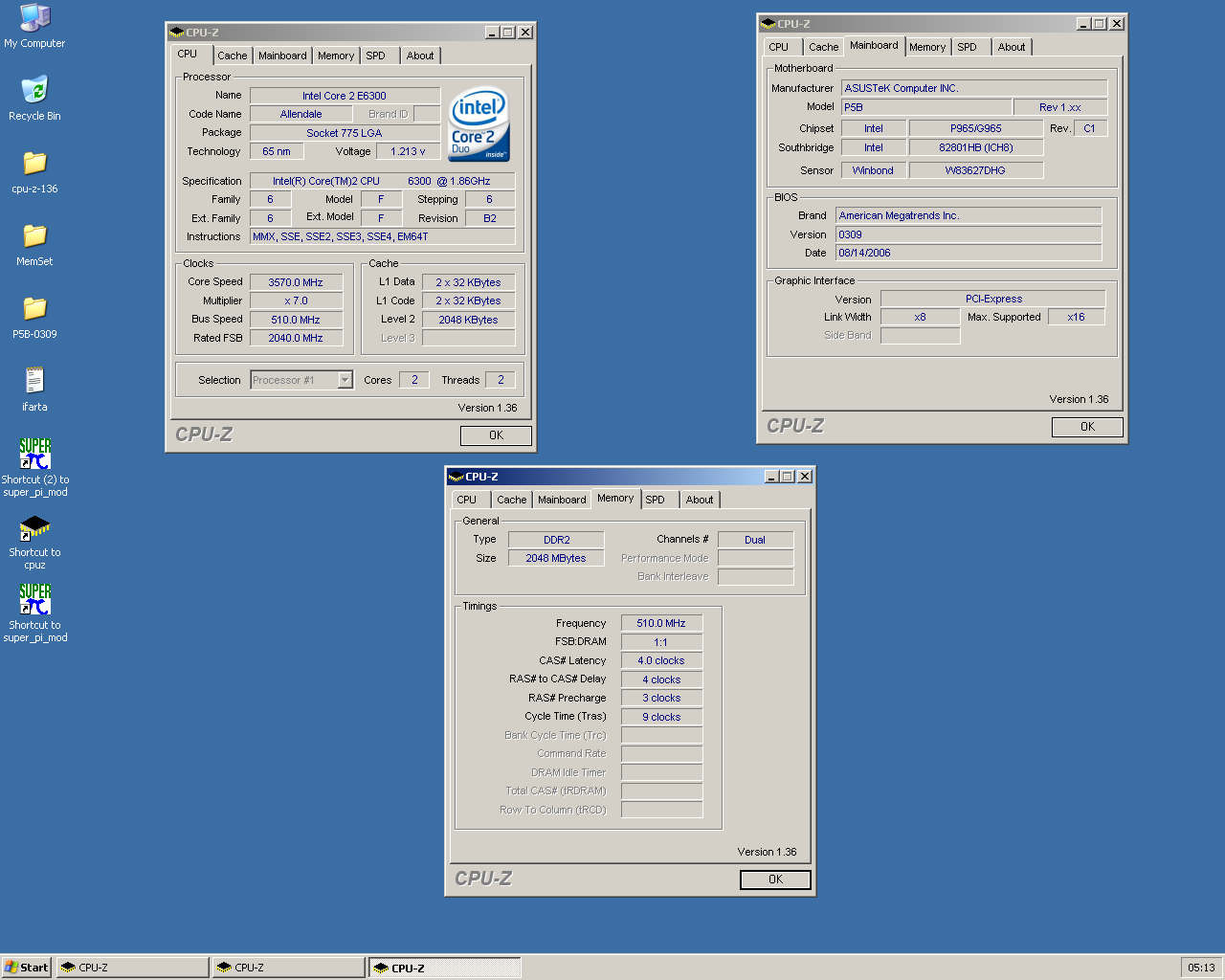
Task: Open Mainboard tab in CPU tab window
Action: point(282,56)
